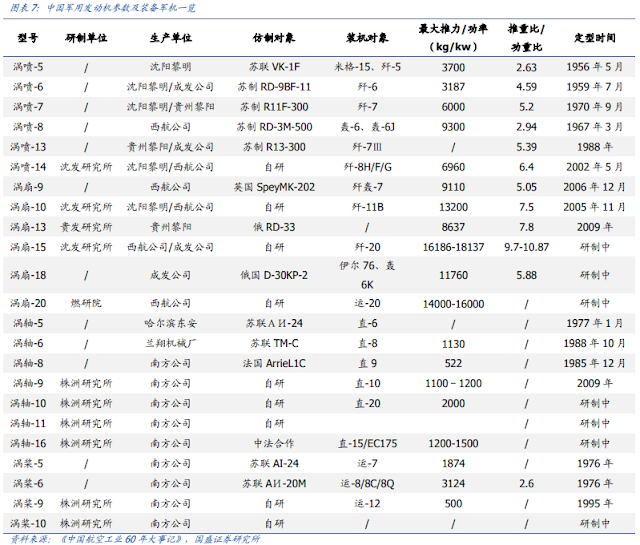Click the 哈尔滨东安 producer cell

pos(171,323)
